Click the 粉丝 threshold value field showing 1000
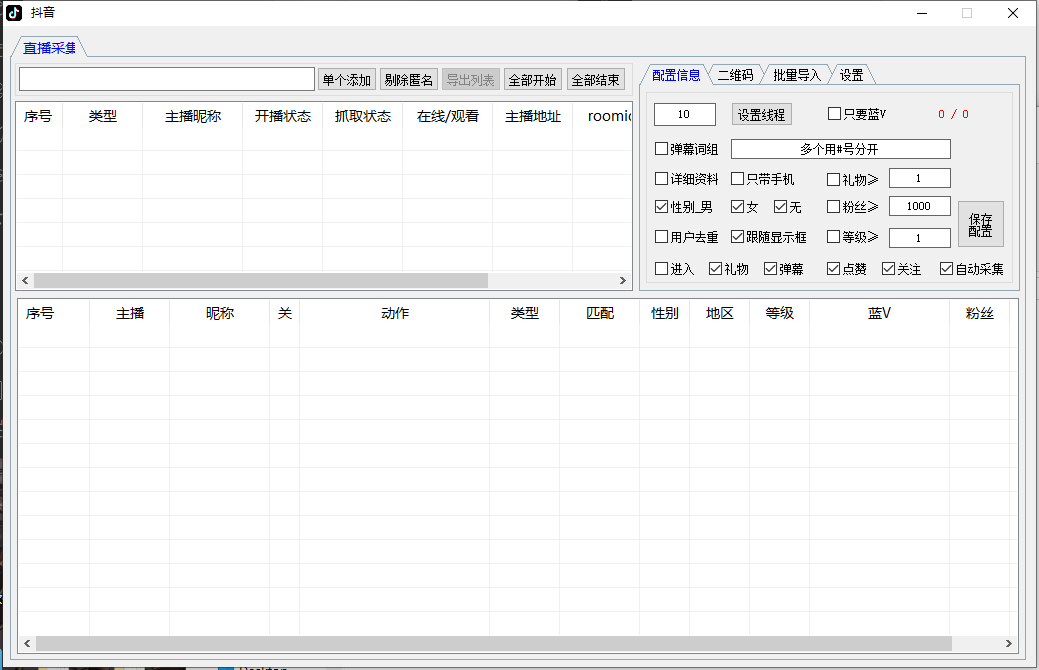1039x670 pixels. click(919, 206)
